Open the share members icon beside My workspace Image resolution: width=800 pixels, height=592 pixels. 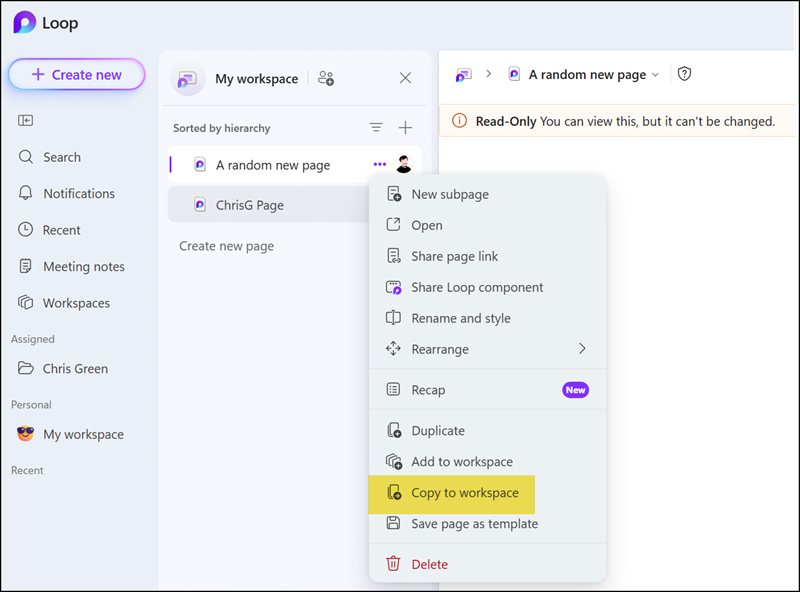(x=326, y=78)
